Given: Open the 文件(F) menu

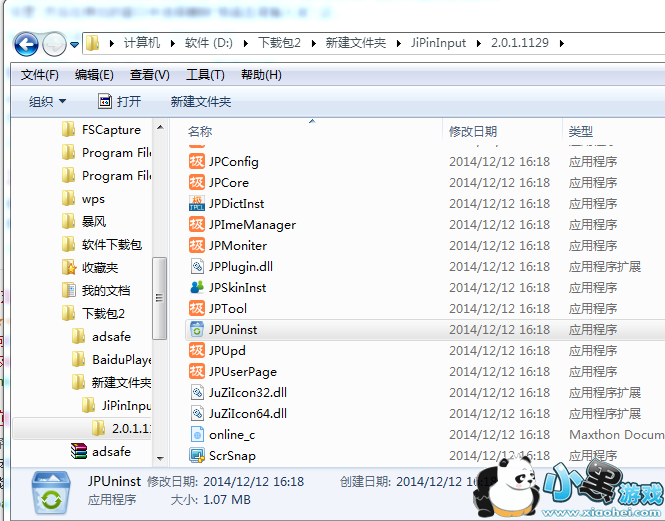Looking at the screenshot, I should [x=39, y=75].
